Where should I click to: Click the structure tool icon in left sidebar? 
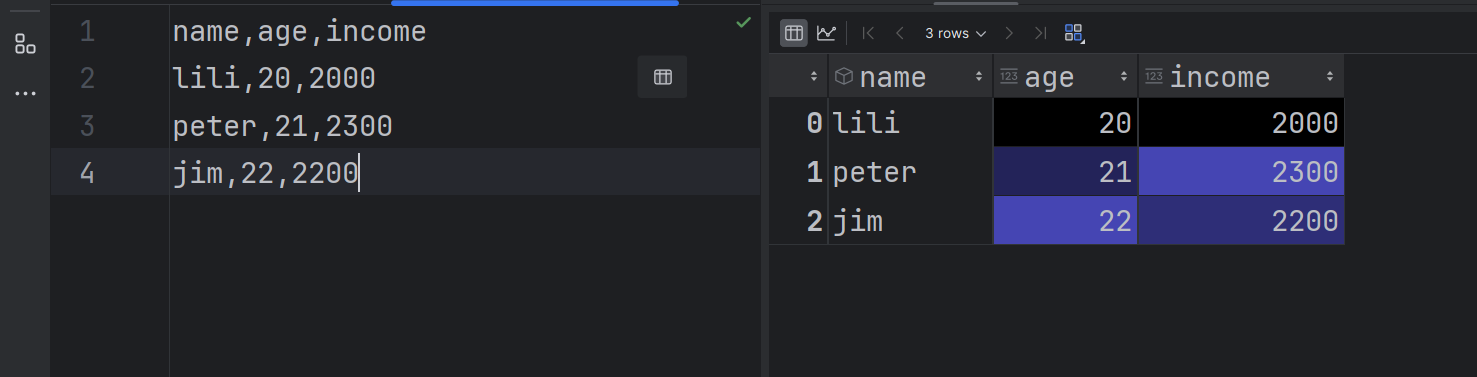pyautogui.click(x=25, y=44)
